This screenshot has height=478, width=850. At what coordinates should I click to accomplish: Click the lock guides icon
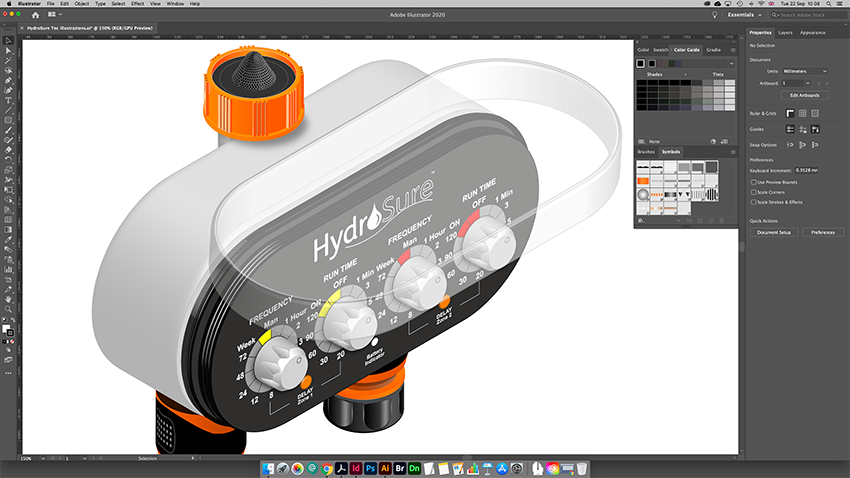(803, 129)
